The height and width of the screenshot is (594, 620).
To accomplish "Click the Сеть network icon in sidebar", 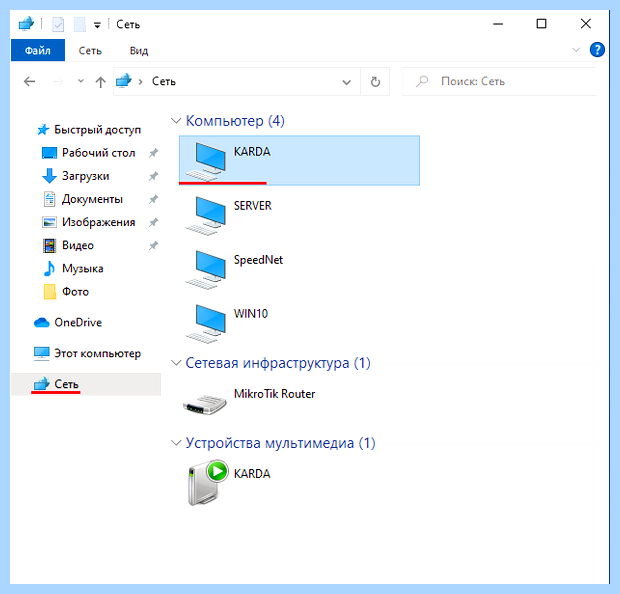I will (42, 384).
